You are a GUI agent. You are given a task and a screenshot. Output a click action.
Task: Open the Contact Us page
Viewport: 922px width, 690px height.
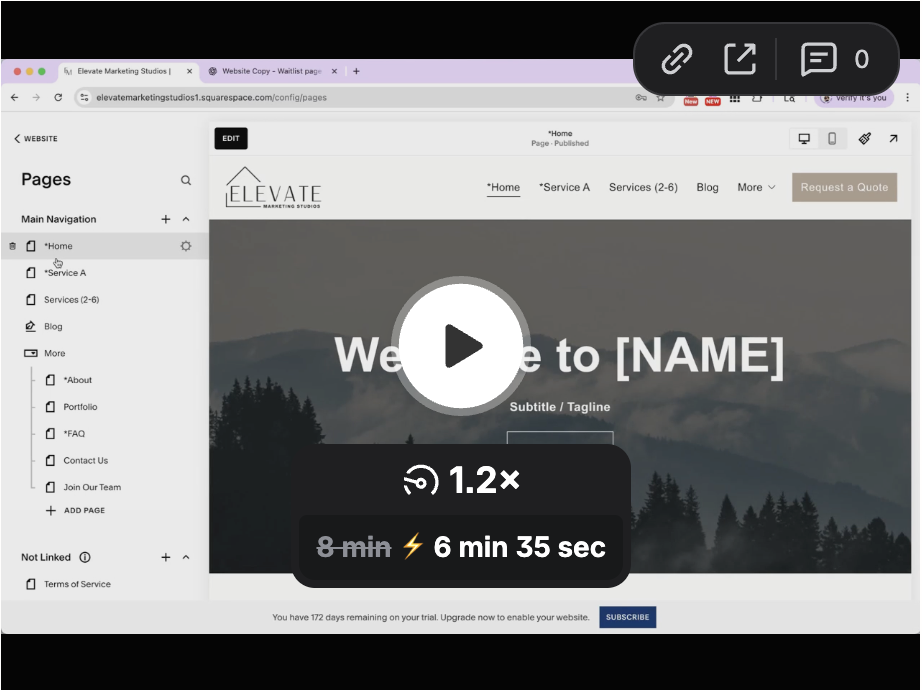(x=85, y=461)
